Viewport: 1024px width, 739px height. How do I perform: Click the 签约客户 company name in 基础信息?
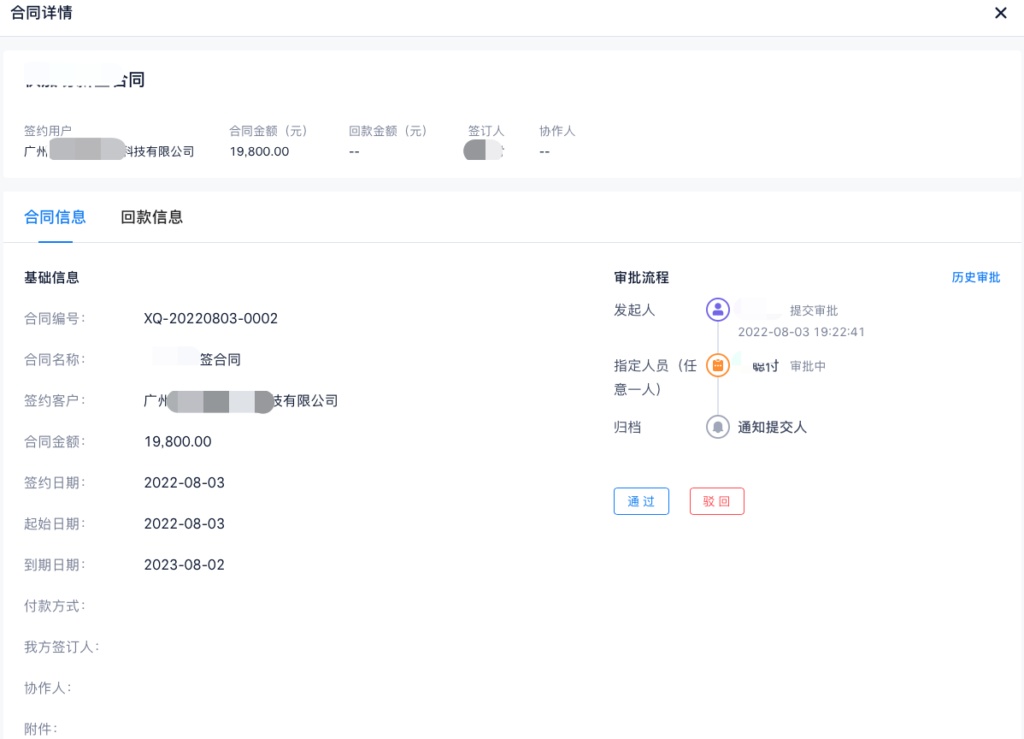241,401
